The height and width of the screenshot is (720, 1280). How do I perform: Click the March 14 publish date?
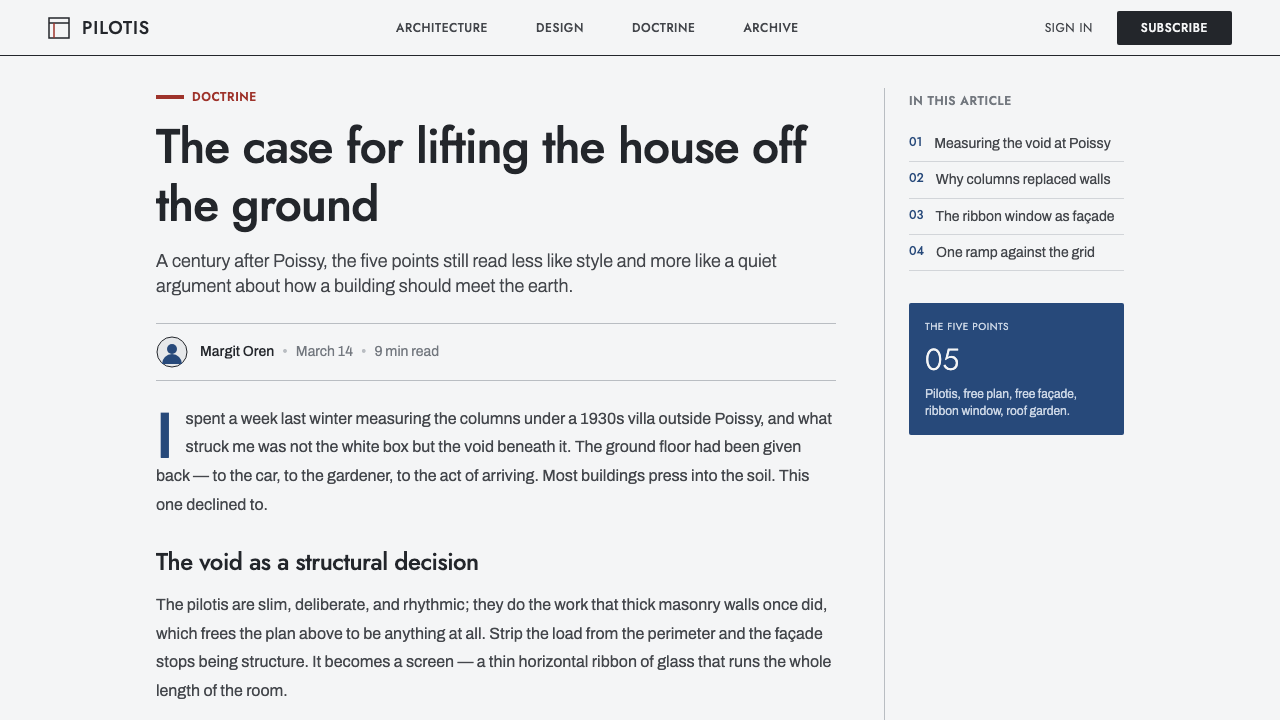click(x=324, y=351)
